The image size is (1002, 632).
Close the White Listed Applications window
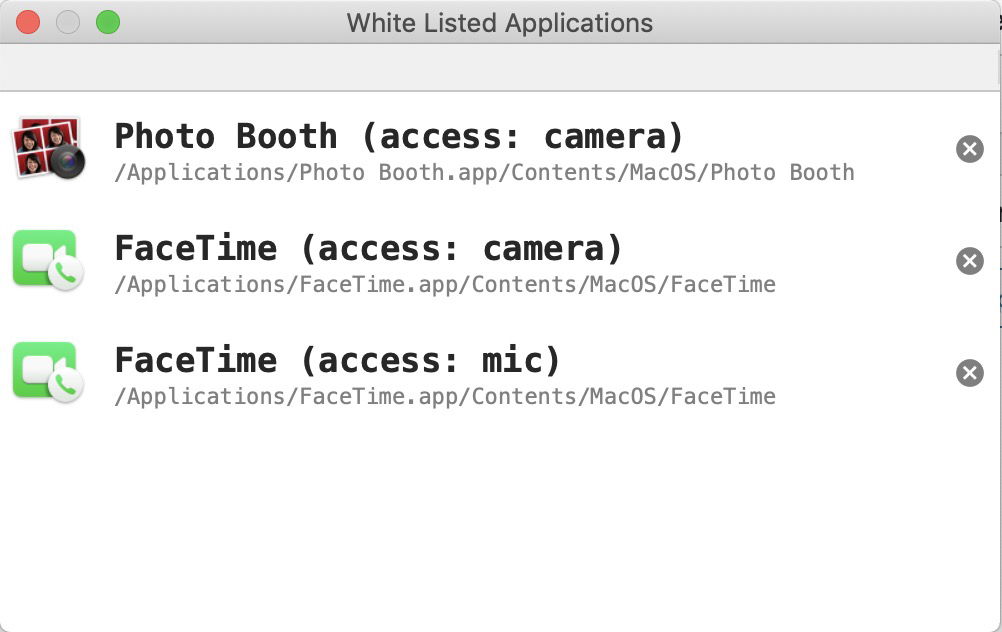coord(28,22)
